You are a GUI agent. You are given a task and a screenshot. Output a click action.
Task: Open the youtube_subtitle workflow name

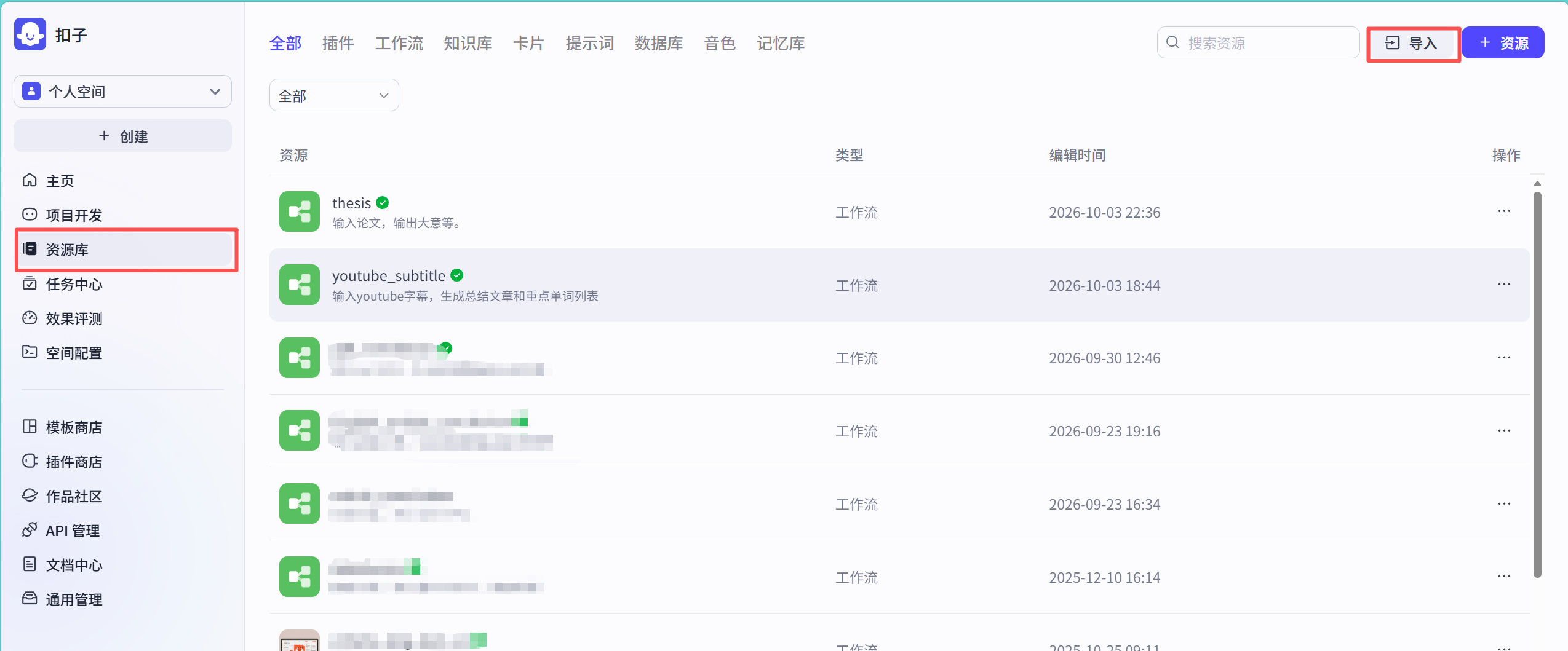point(389,276)
